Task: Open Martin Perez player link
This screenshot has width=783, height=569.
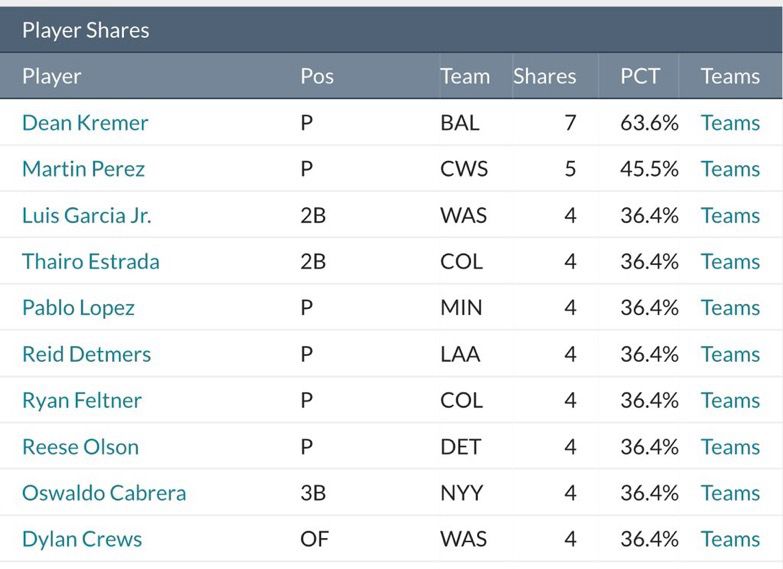Action: [x=83, y=169]
